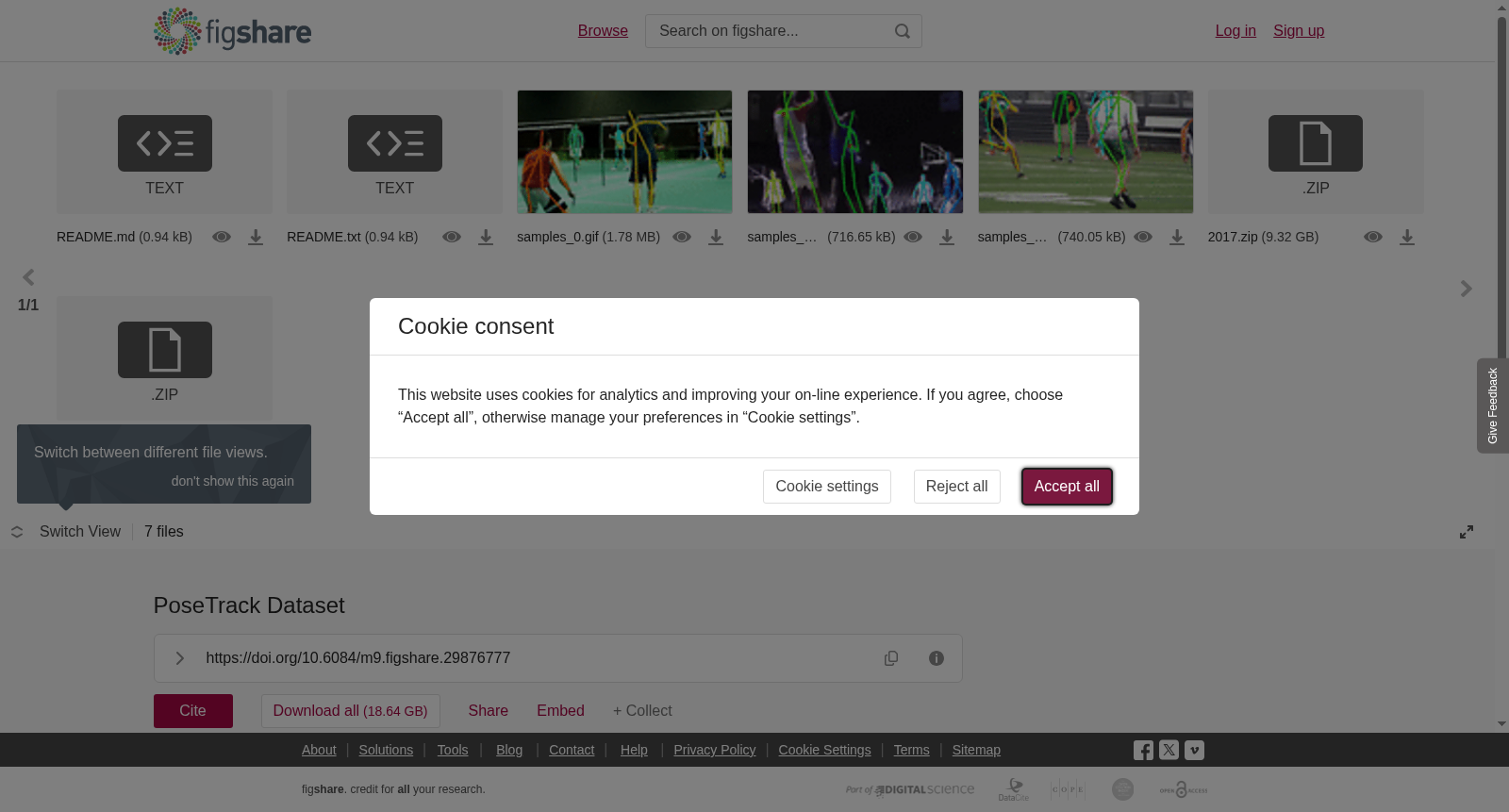This screenshot has height=812, width=1509.
Task: Open samples_0.gif soccer thumbnail
Action: tap(624, 152)
